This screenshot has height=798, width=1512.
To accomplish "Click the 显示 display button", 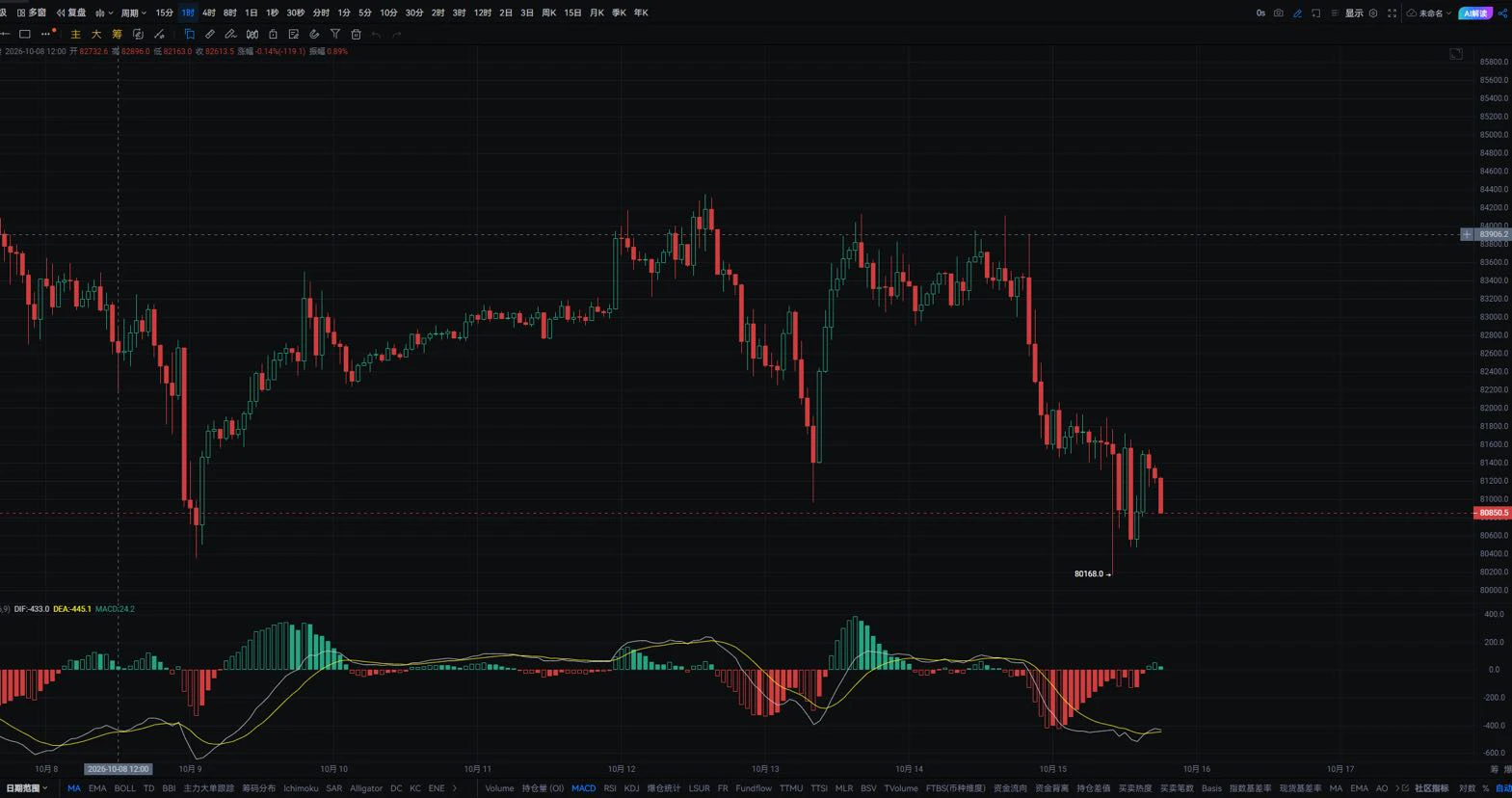I will pos(1354,13).
